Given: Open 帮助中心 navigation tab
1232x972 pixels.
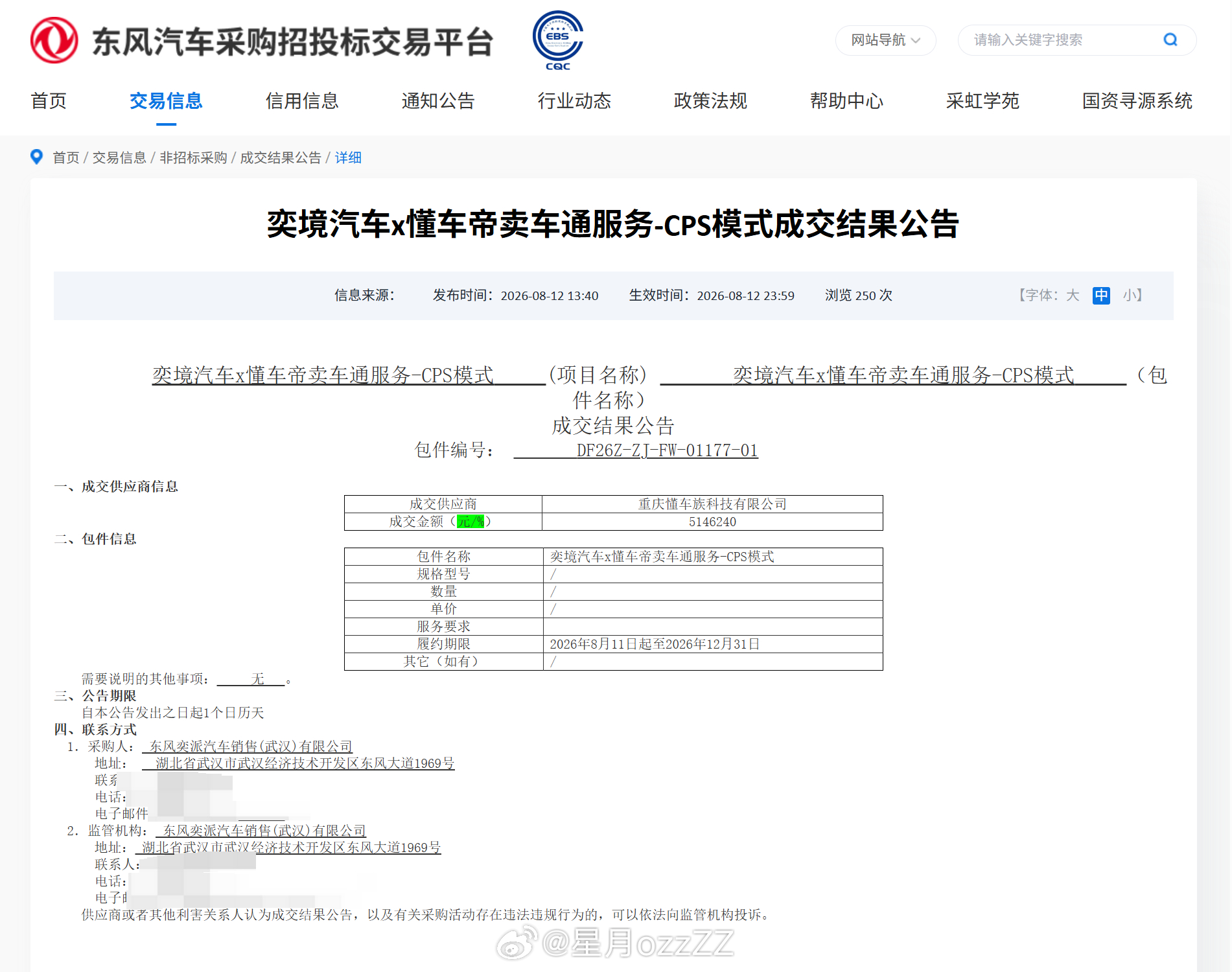Looking at the screenshot, I should (846, 101).
